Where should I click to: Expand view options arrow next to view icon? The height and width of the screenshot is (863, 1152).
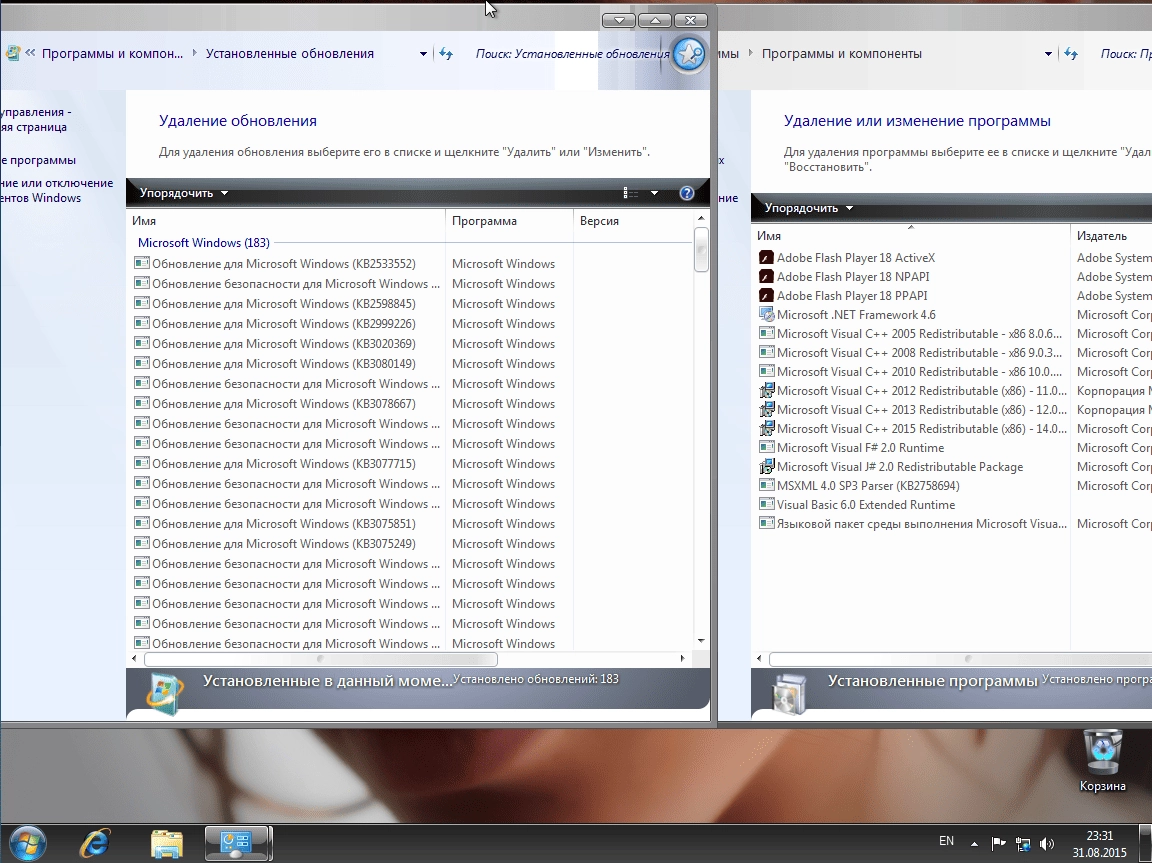click(x=654, y=193)
